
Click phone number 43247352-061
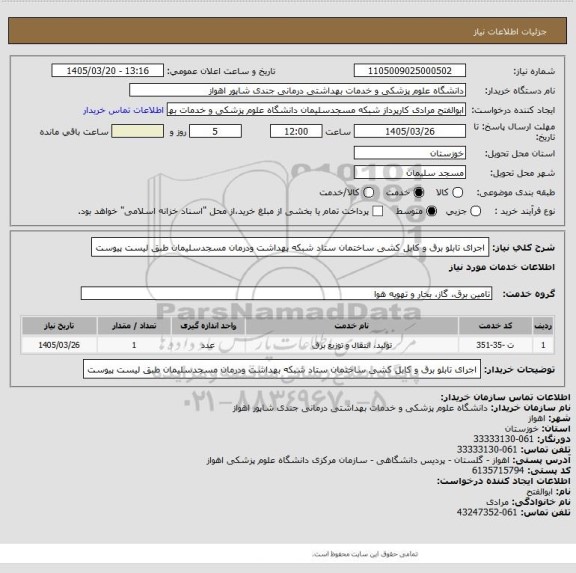tap(487, 512)
